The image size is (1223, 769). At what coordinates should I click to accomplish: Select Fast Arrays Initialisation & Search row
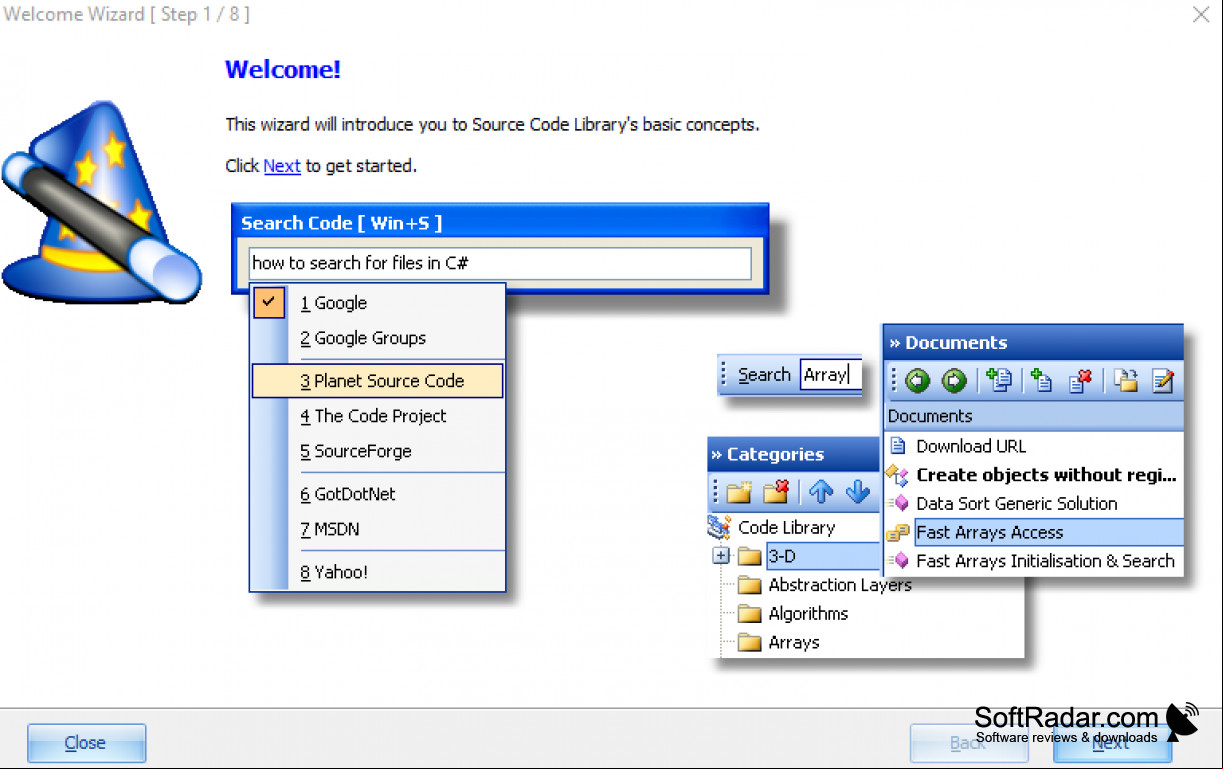pos(1034,561)
